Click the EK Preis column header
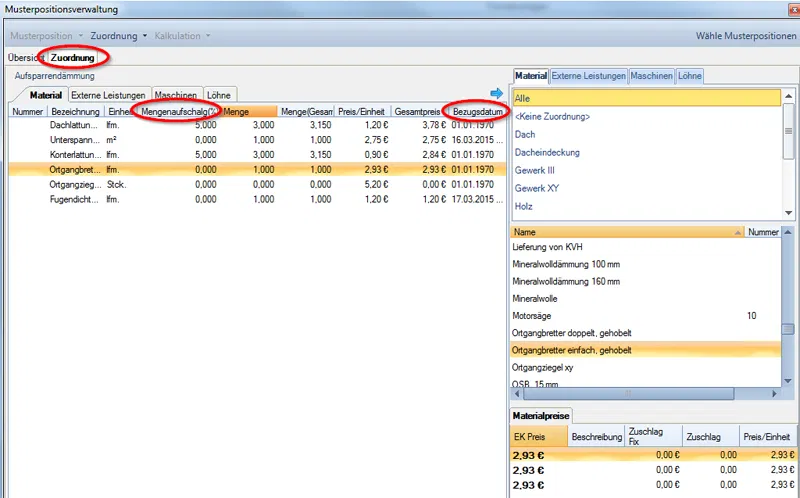800x498 pixels. click(530, 437)
